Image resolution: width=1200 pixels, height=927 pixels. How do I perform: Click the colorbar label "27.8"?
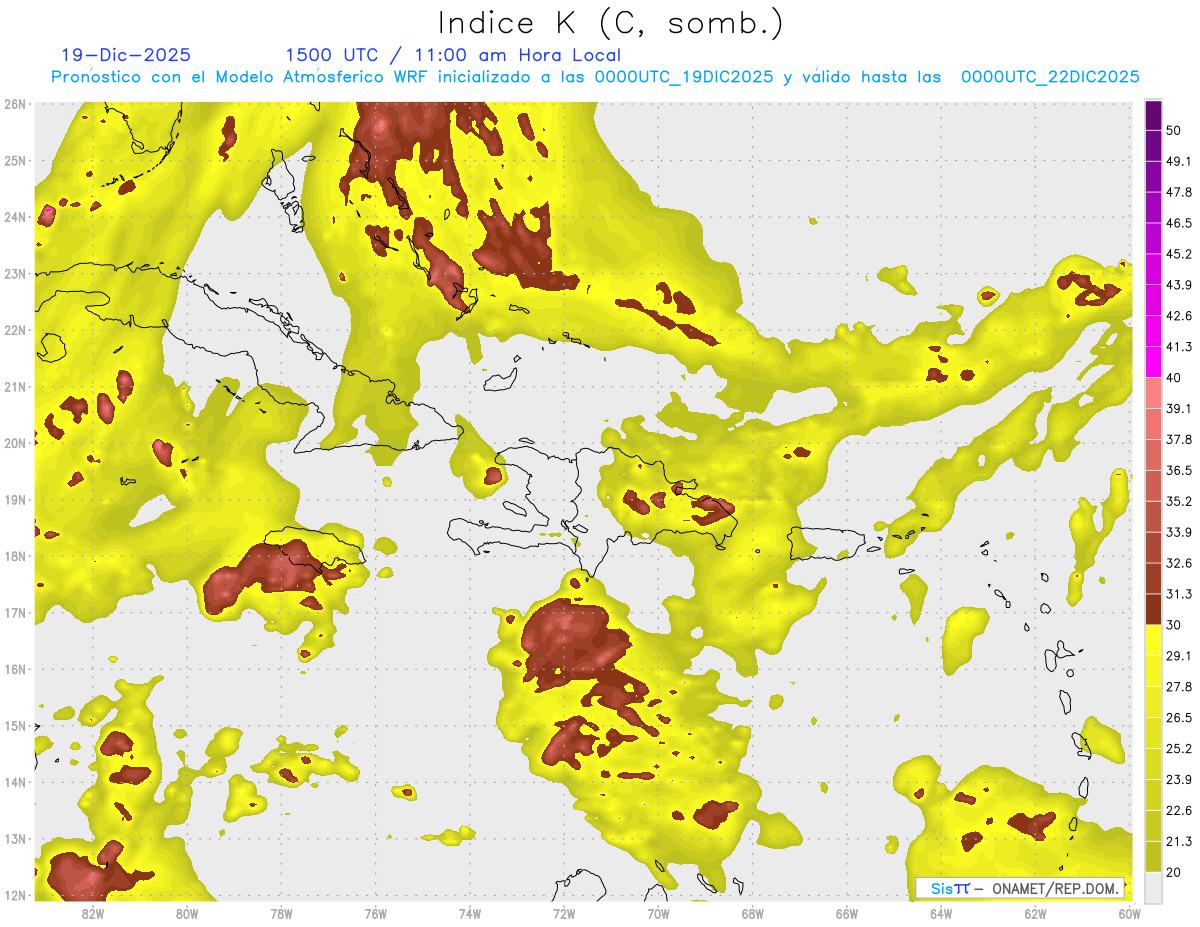pos(1179,687)
